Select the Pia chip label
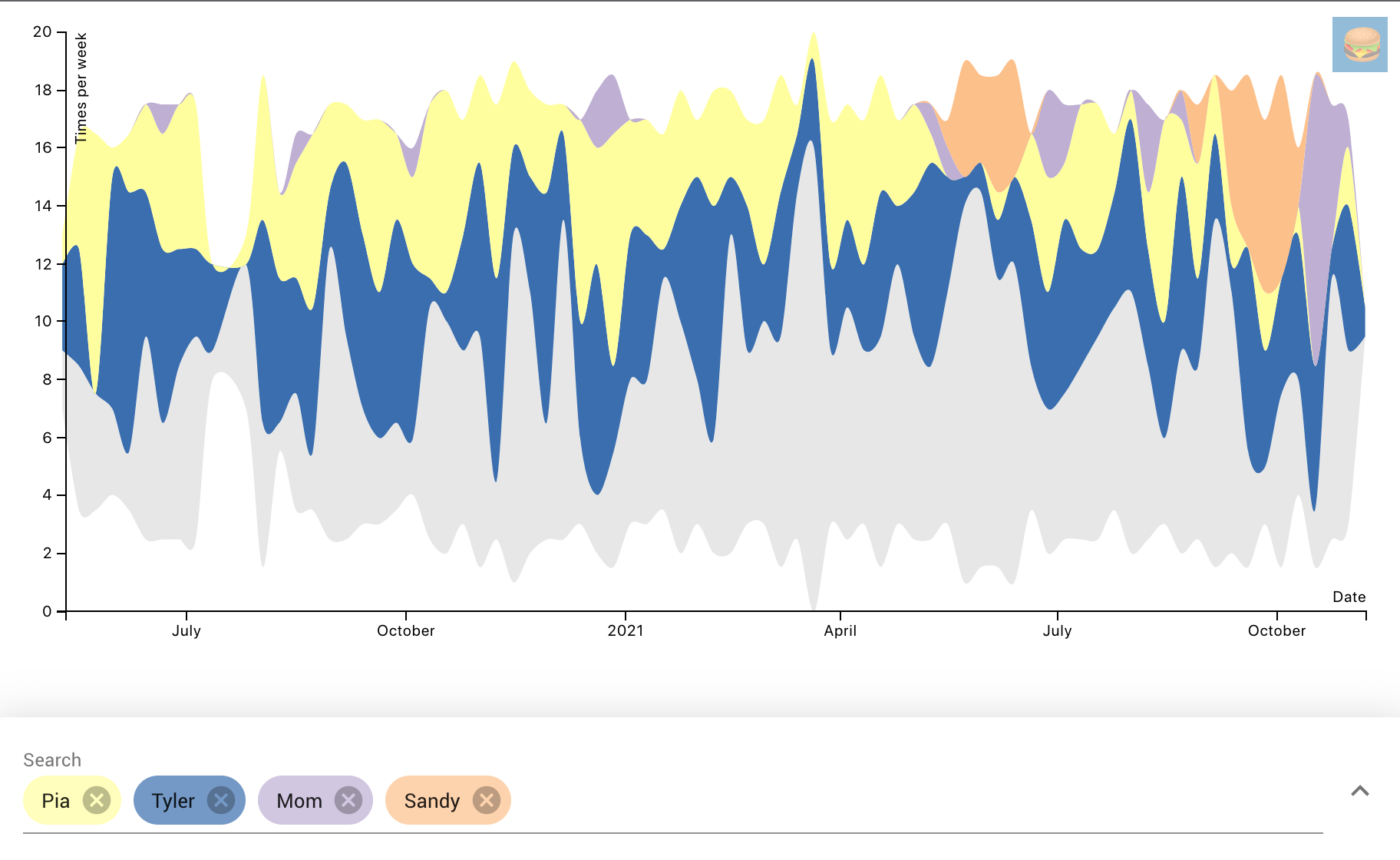The width and height of the screenshot is (1400, 860). pos(55,800)
